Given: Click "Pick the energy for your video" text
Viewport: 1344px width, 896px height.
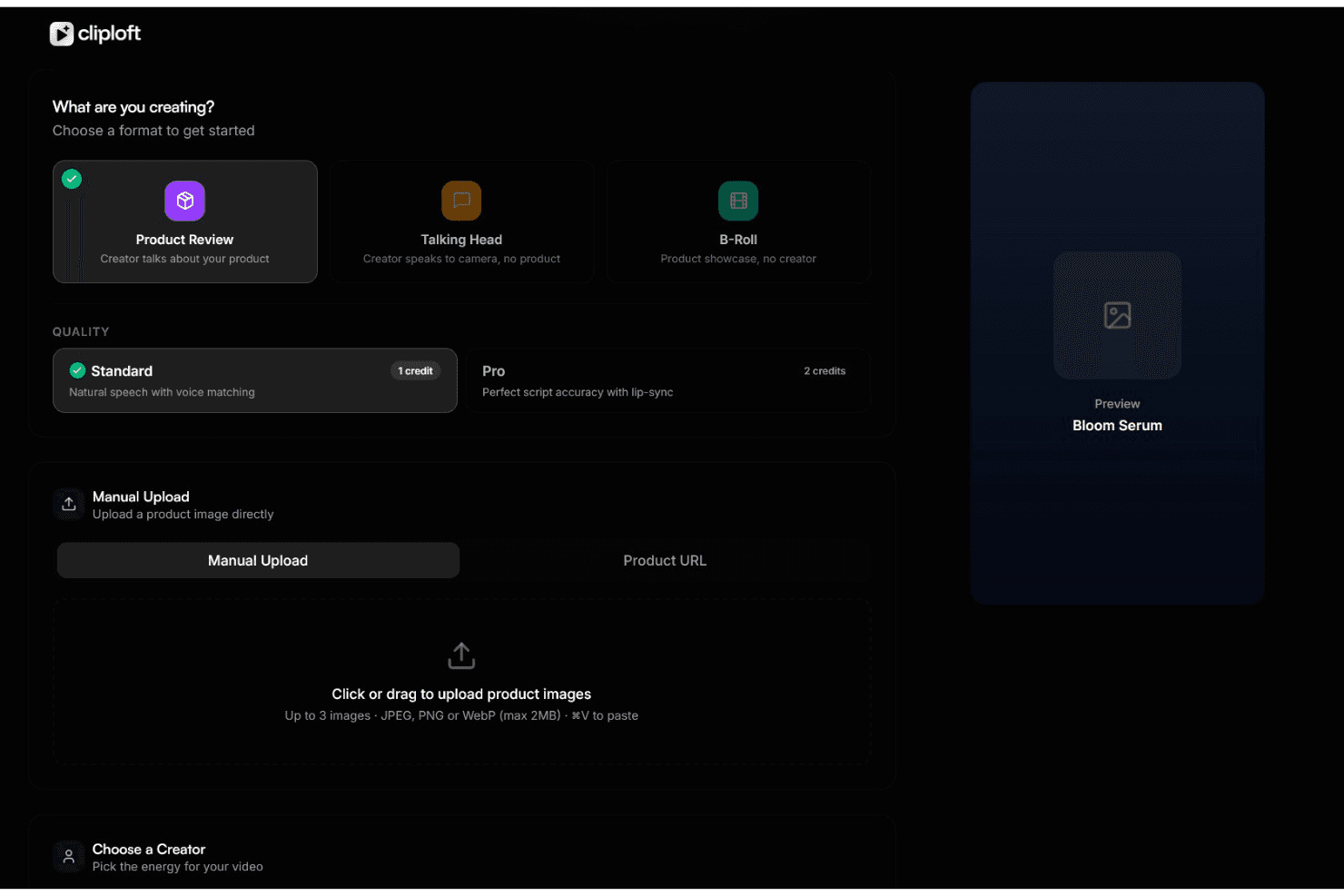Looking at the screenshot, I should pyautogui.click(x=178, y=867).
